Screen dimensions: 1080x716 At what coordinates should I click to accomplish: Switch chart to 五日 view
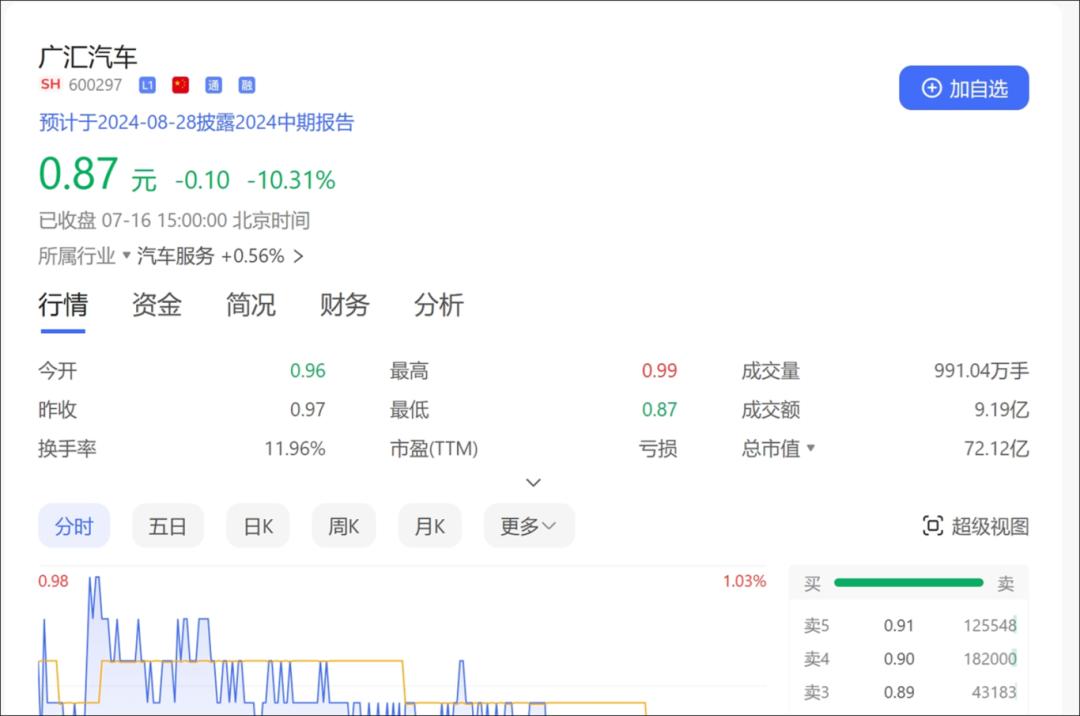(167, 526)
